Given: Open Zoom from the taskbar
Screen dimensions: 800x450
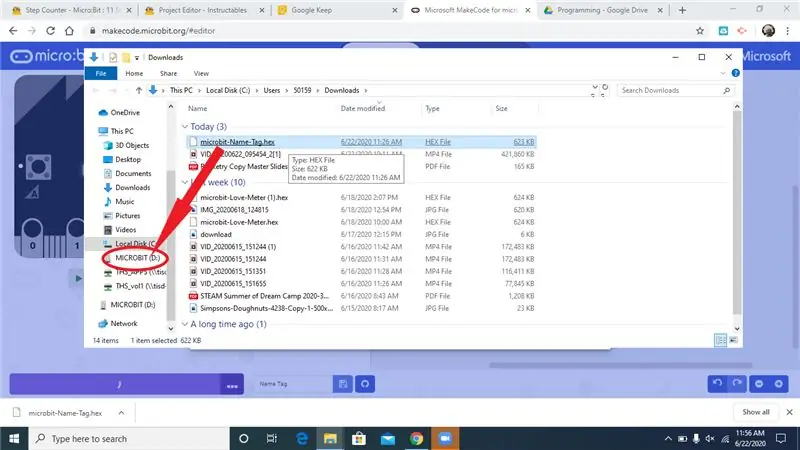Looking at the screenshot, I should pyautogui.click(x=445, y=439).
